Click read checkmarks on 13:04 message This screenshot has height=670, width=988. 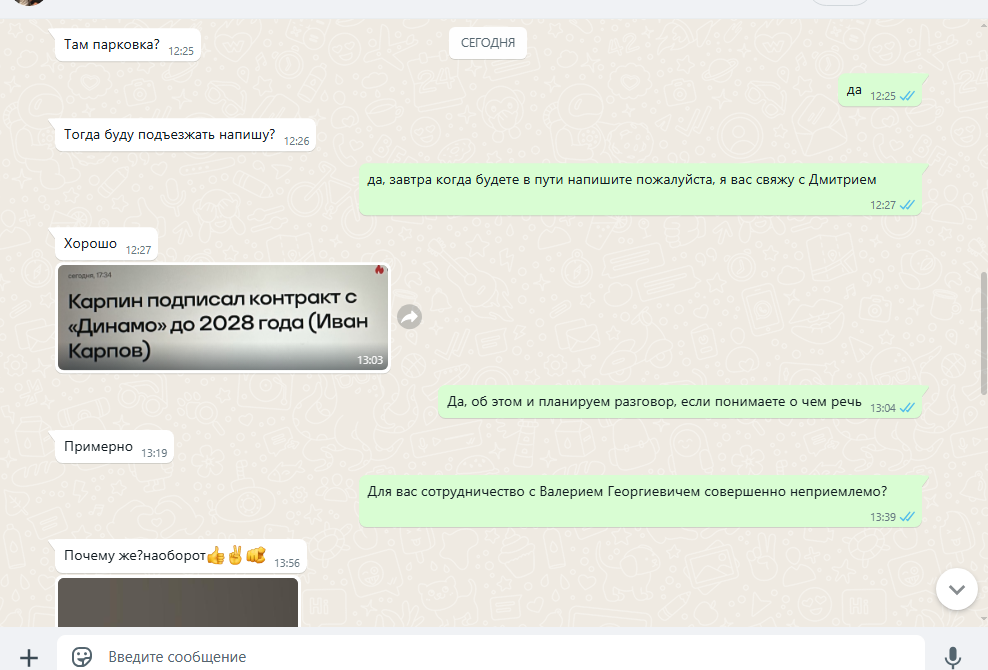tap(907, 408)
